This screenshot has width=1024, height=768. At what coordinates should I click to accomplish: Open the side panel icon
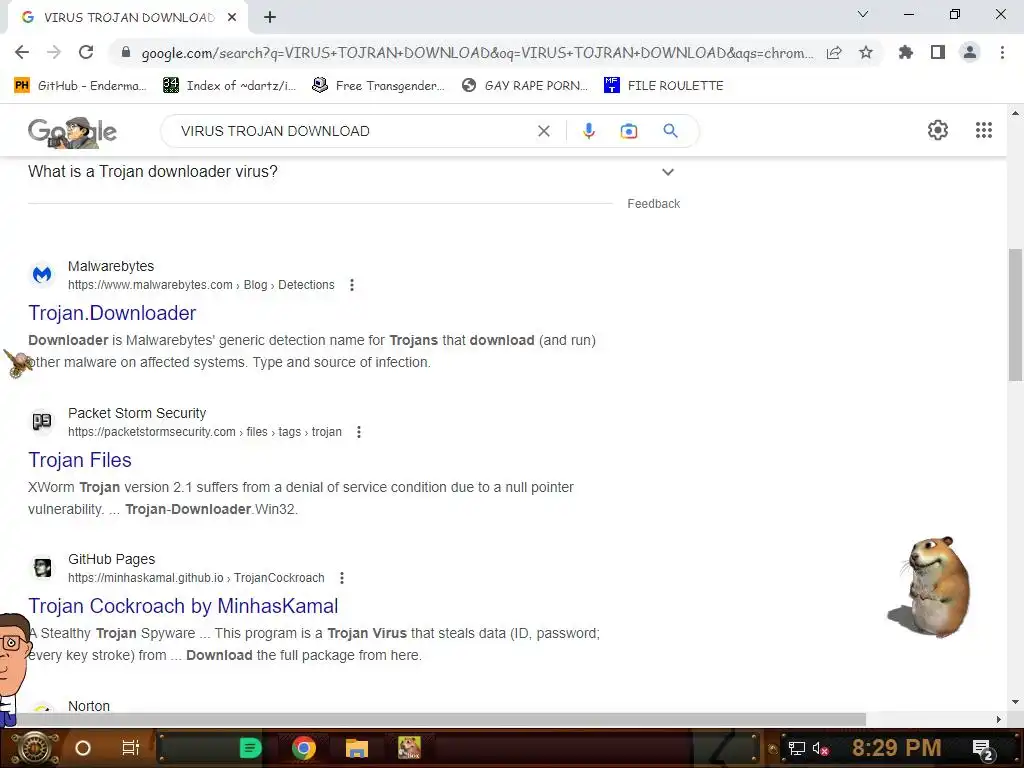[x=938, y=52]
